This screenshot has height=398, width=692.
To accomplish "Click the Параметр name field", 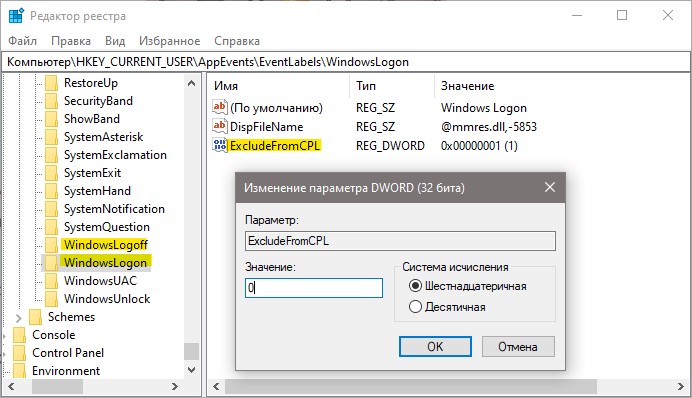I will 400,241.
